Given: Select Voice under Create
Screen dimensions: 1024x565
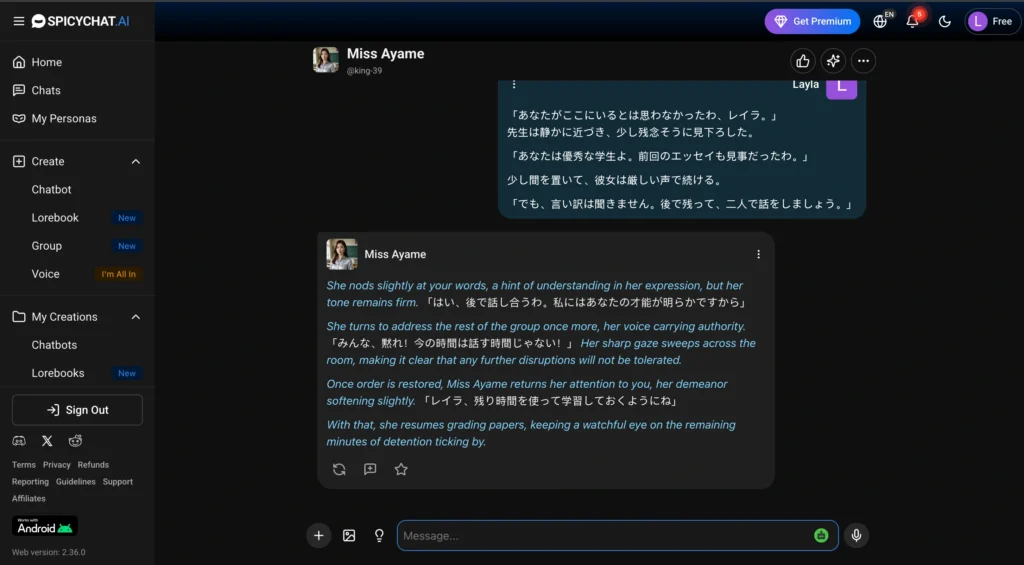Looking at the screenshot, I should tap(45, 274).
